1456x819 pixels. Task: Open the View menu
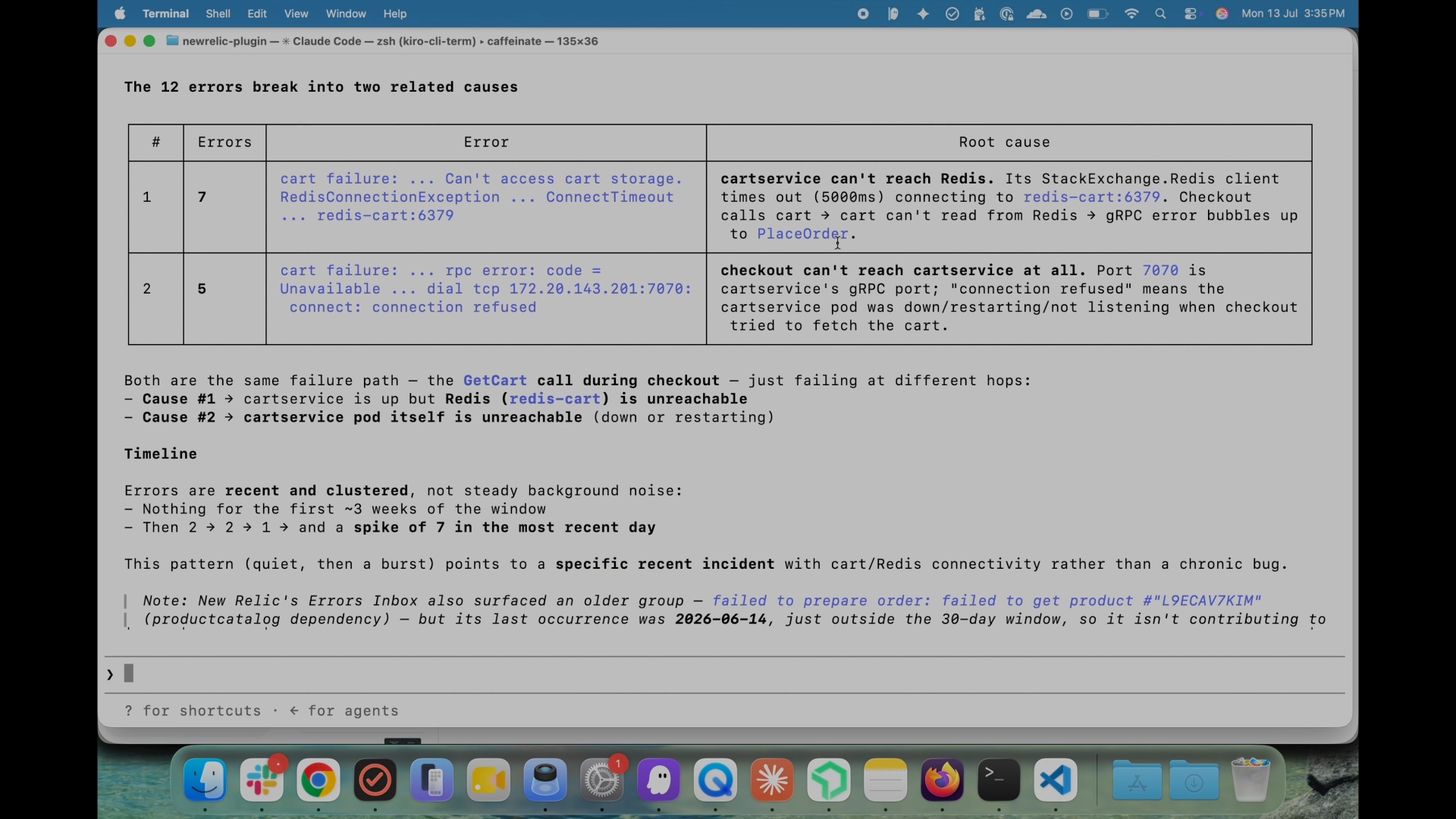(297, 14)
